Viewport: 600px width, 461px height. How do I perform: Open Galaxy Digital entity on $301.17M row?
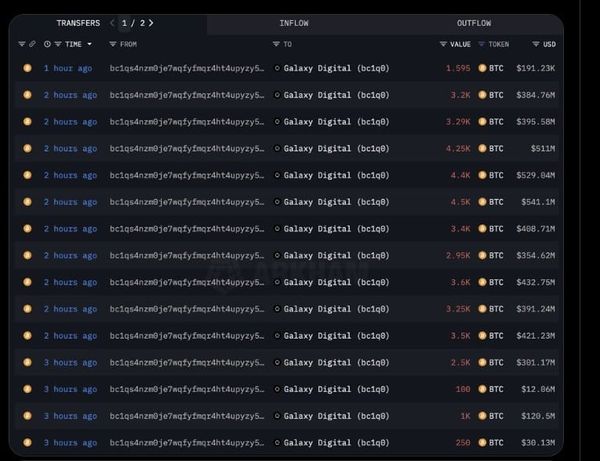(x=336, y=363)
